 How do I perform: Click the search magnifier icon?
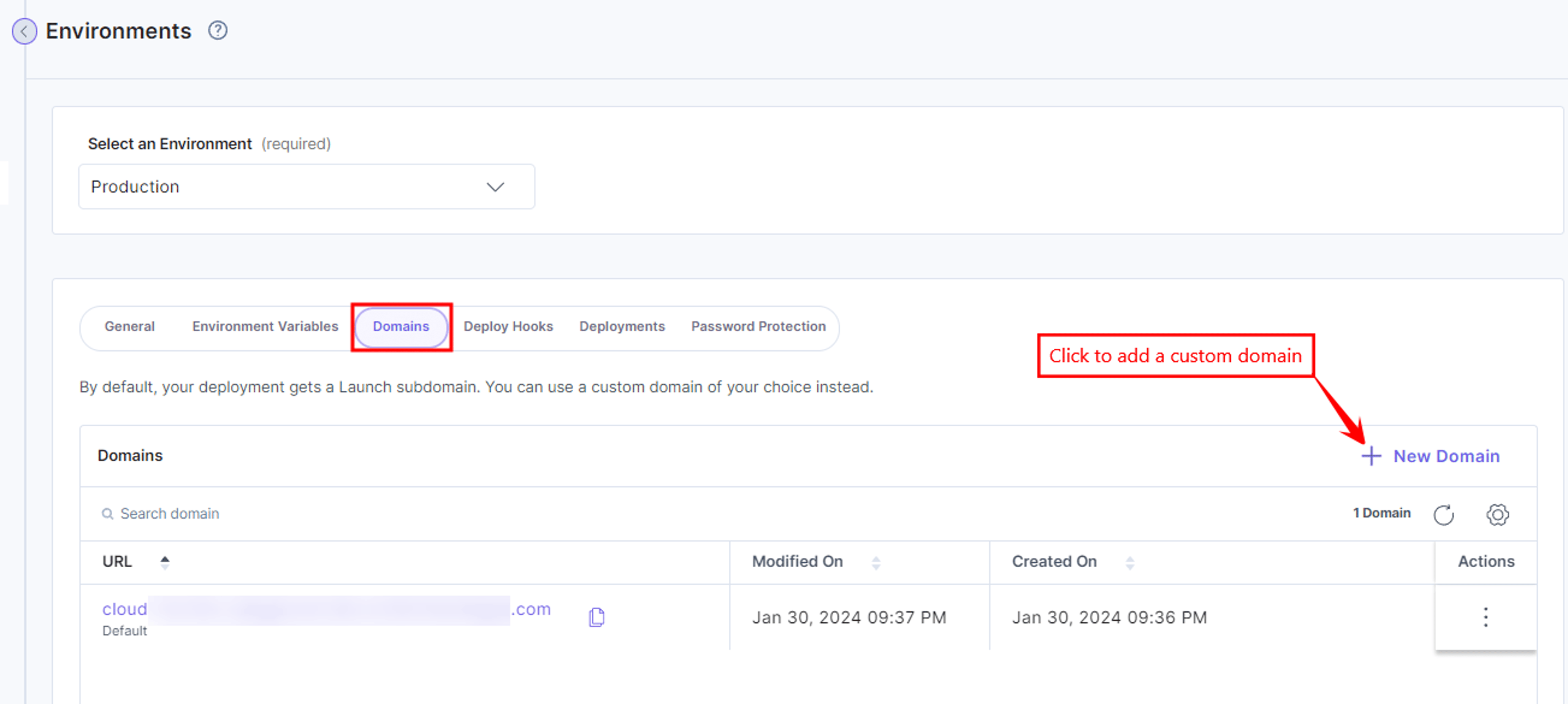(x=107, y=514)
